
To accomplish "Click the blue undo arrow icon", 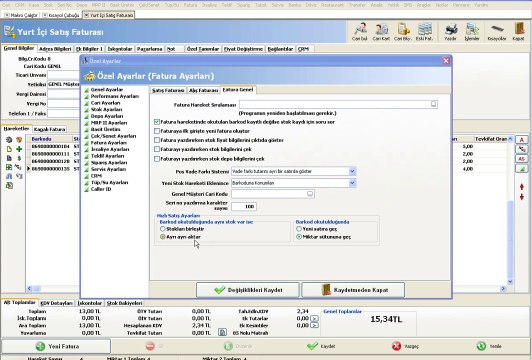I will click(x=19, y=176).
